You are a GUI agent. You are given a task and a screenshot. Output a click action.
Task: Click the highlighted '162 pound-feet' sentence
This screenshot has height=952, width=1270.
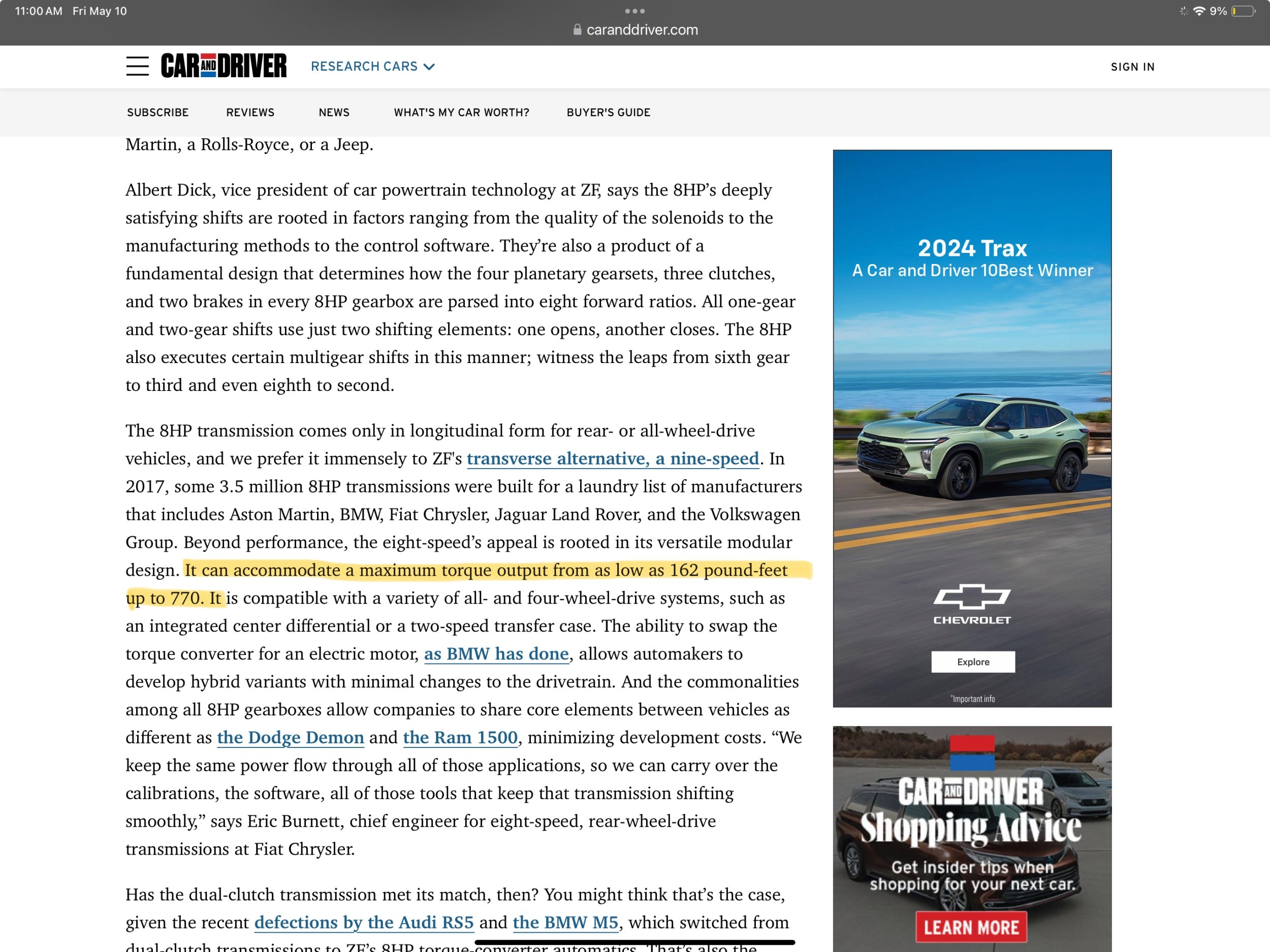point(486,570)
